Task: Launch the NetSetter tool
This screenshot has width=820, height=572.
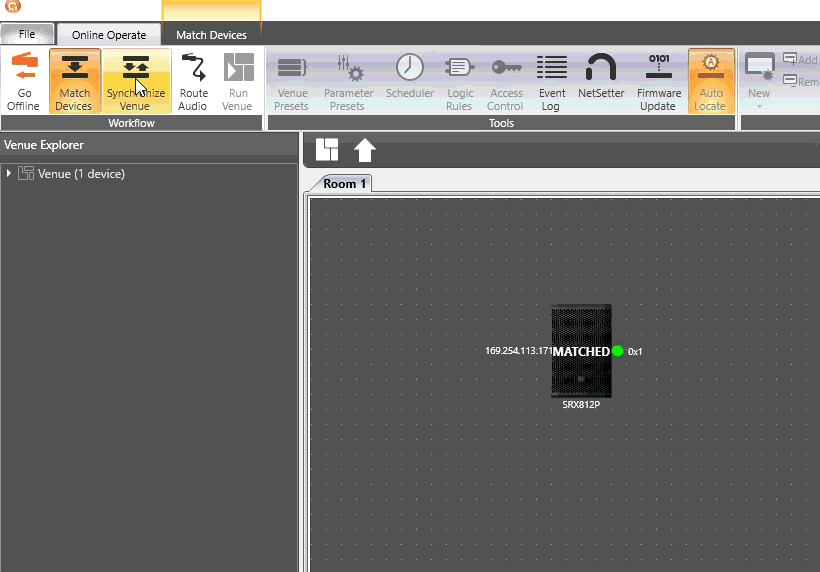Action: (x=600, y=81)
